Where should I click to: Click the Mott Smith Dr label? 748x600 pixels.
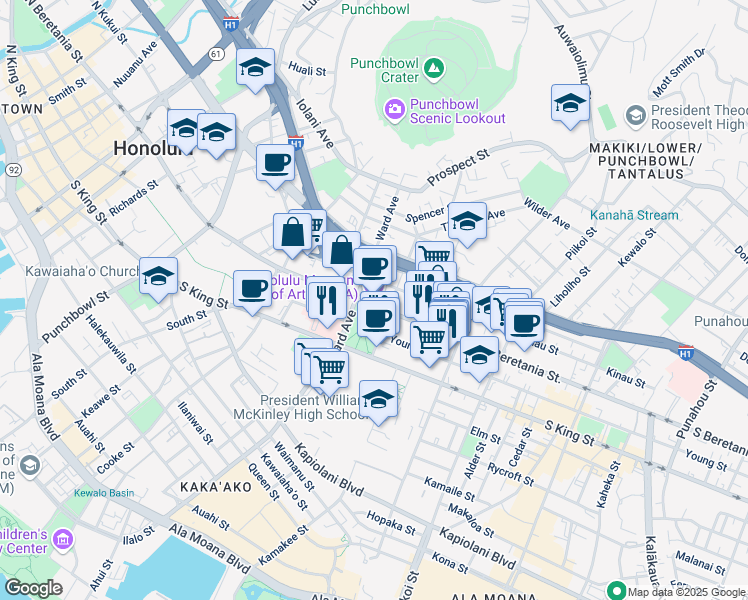[678, 72]
